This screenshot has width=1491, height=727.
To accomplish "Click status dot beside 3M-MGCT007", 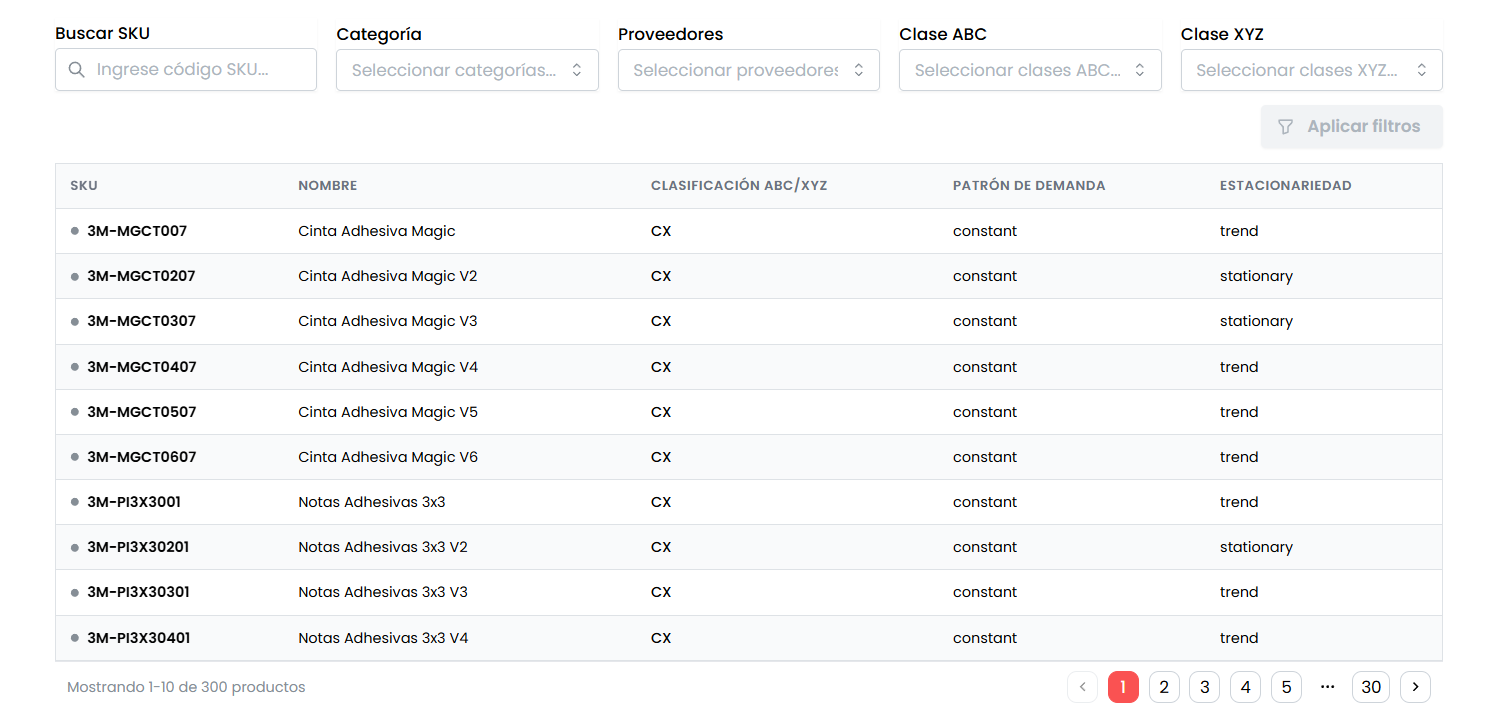I will [75, 231].
